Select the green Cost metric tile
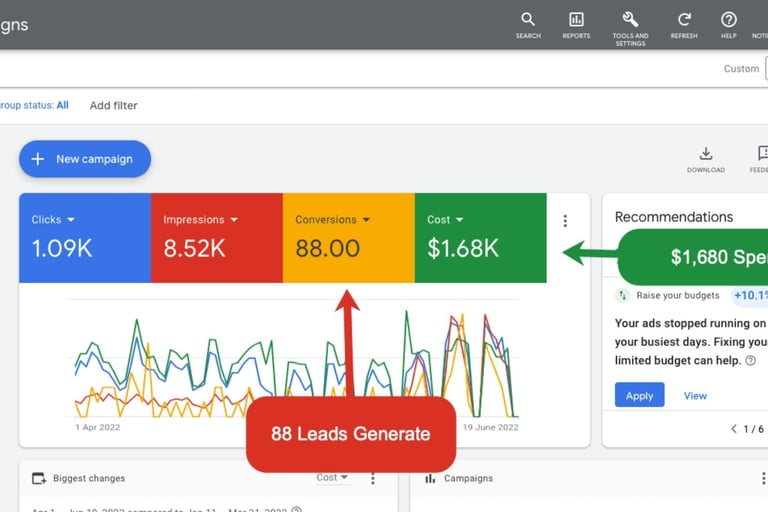The image size is (768, 512). pos(480,238)
